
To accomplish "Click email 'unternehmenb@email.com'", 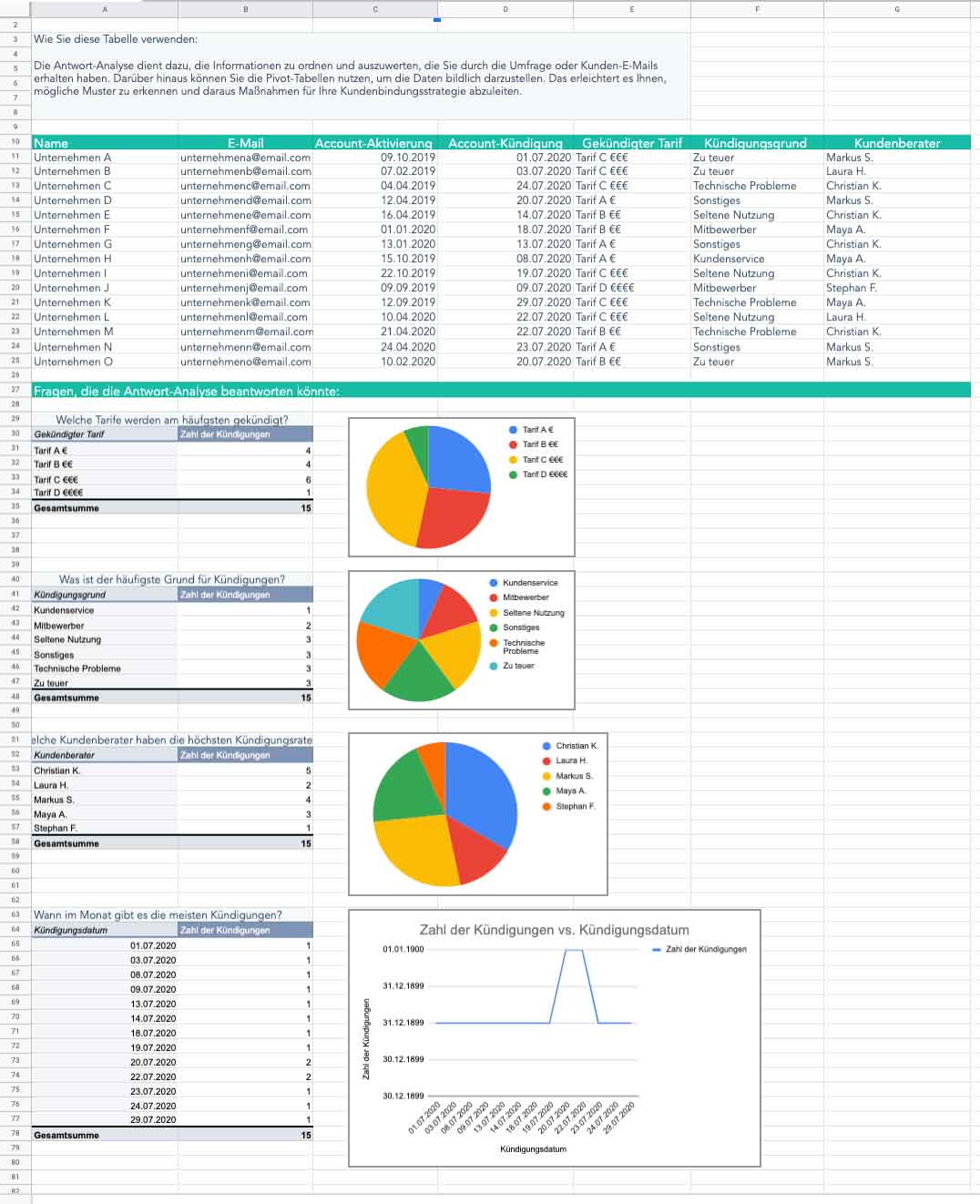I will (245, 171).
